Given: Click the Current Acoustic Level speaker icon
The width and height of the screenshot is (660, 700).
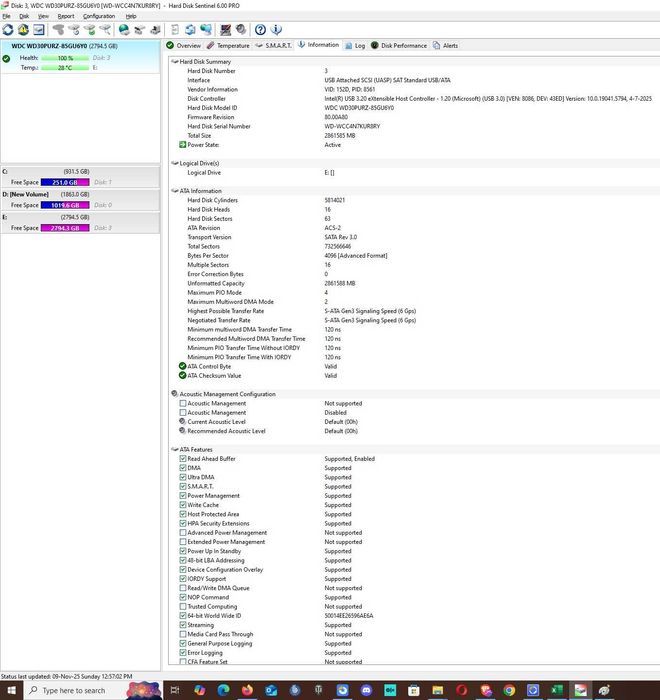Looking at the screenshot, I should (182, 421).
